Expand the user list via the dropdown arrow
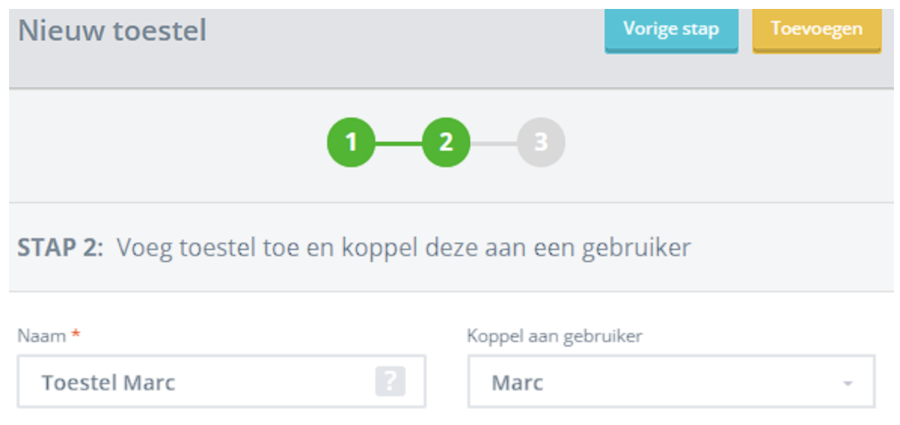This screenshot has width=900, height=425. (x=847, y=383)
